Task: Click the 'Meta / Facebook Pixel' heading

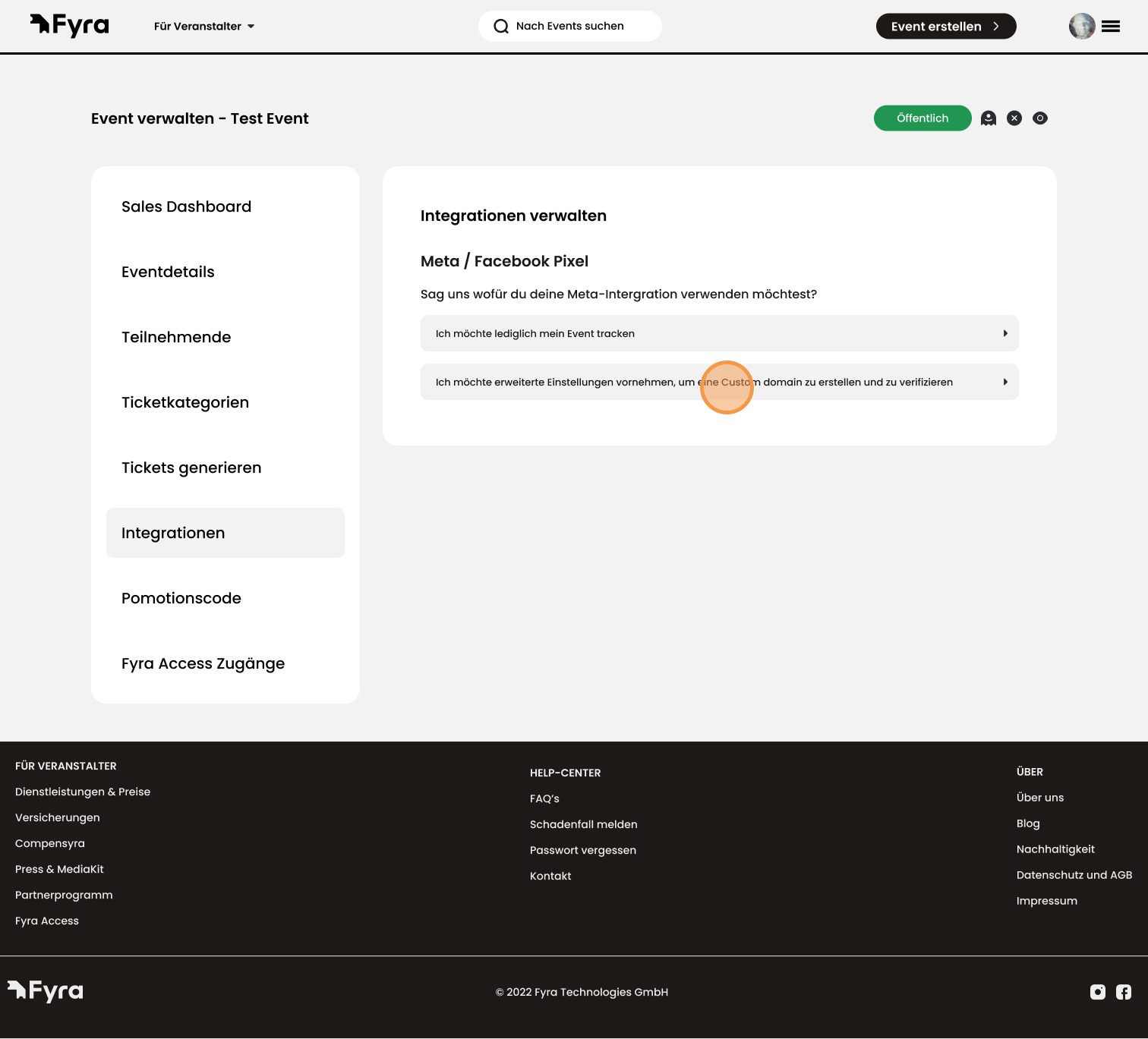Action: pos(504,261)
